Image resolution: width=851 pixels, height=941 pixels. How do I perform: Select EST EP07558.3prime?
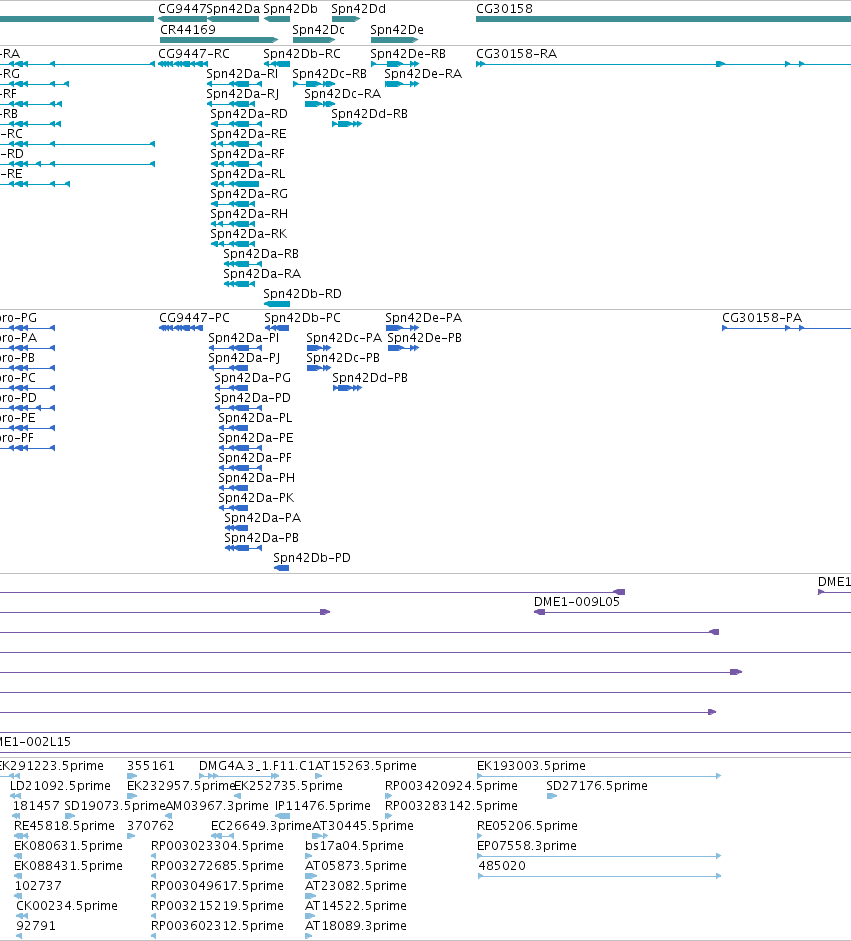[599, 856]
